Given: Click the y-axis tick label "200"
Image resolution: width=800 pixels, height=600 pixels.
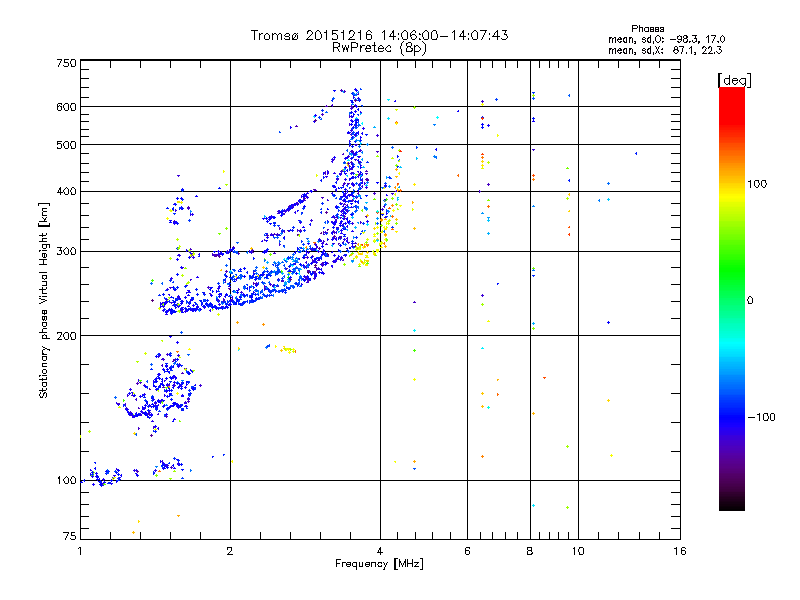Looking at the screenshot, I should point(66,336).
